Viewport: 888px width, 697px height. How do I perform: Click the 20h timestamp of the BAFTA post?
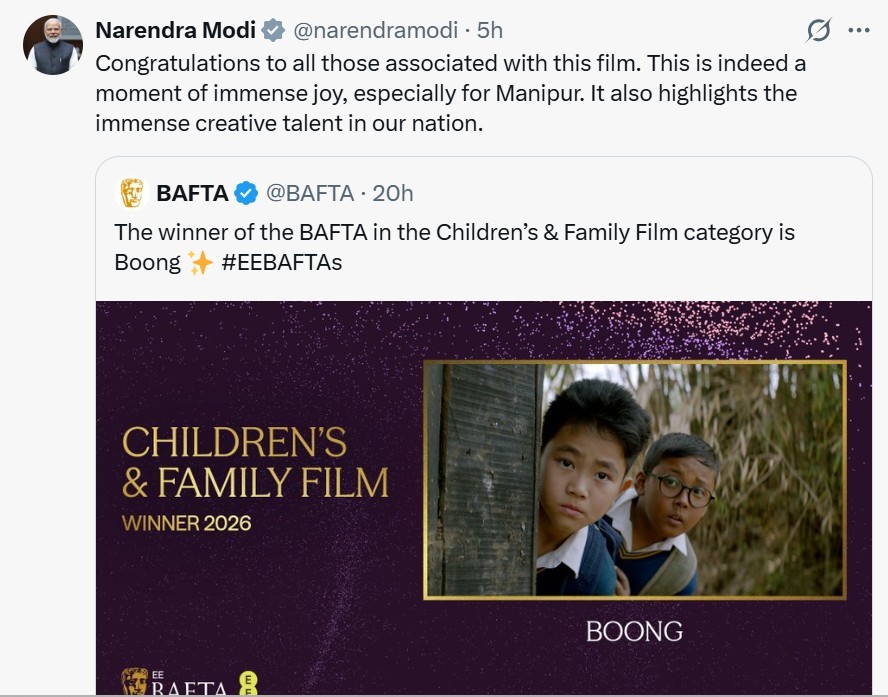(393, 192)
